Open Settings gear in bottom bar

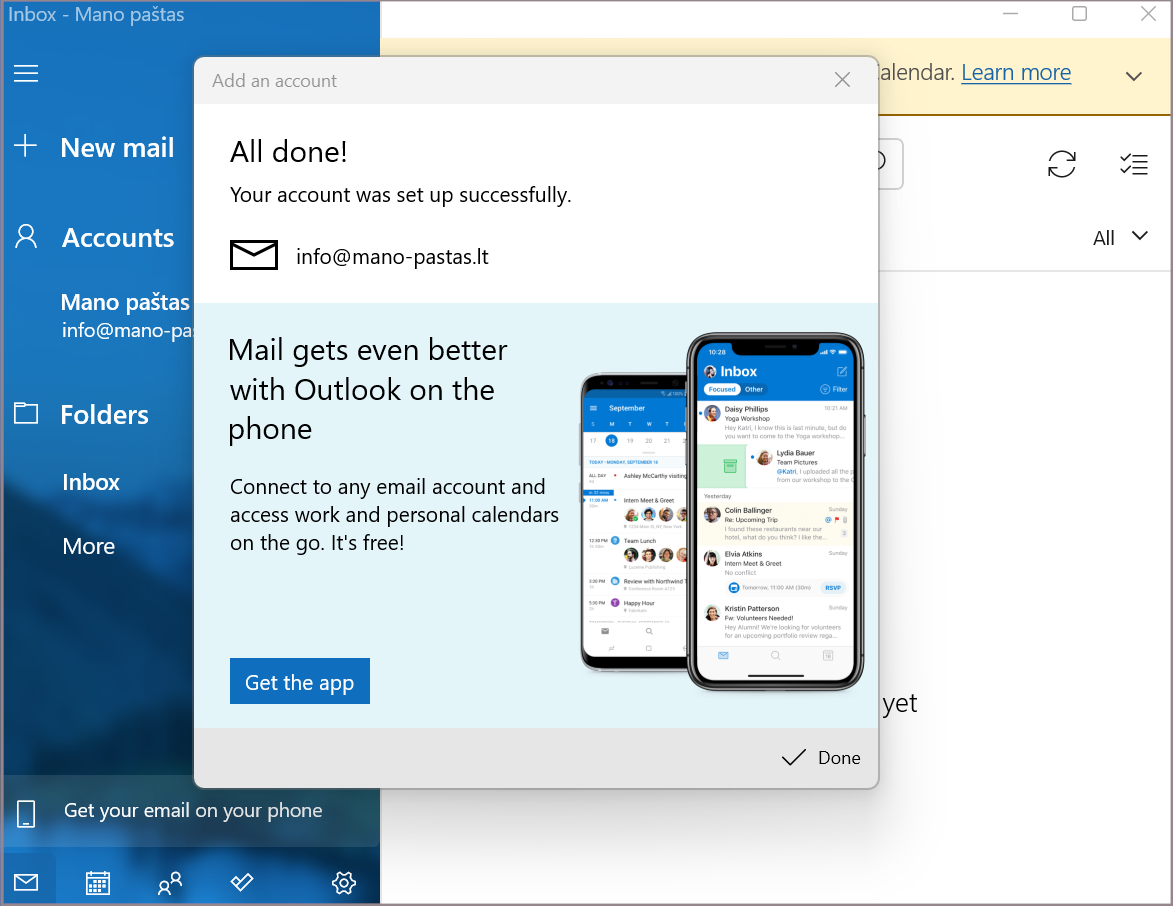click(344, 882)
